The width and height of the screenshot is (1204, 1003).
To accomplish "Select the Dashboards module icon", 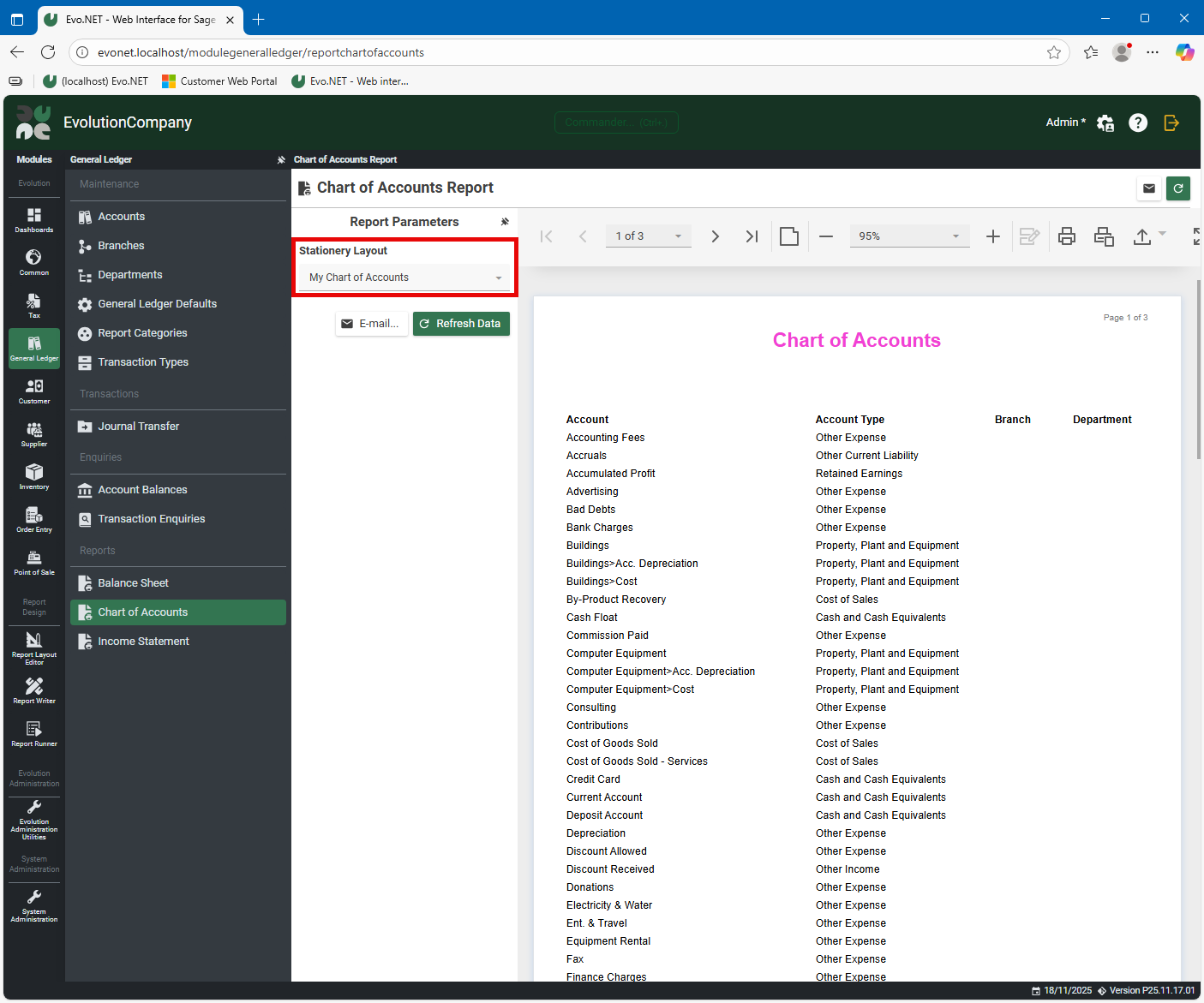I will point(33,221).
